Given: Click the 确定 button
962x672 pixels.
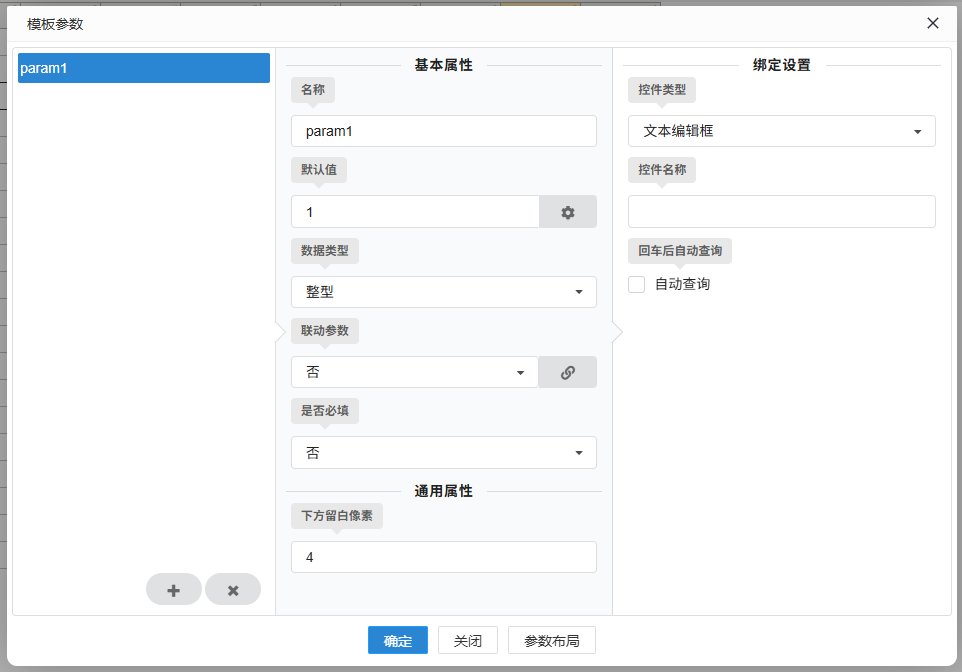Looking at the screenshot, I should [x=397, y=641].
